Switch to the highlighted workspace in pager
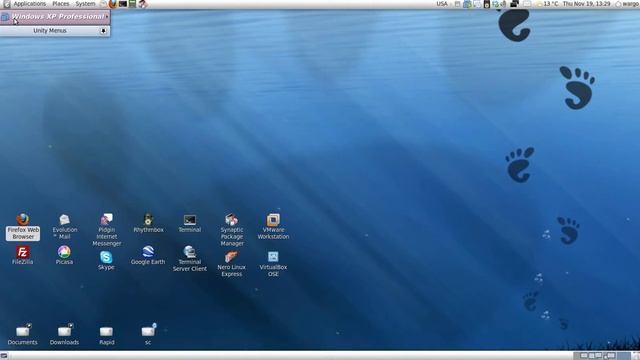Image resolution: width=640 pixels, height=360 pixels. (623, 356)
